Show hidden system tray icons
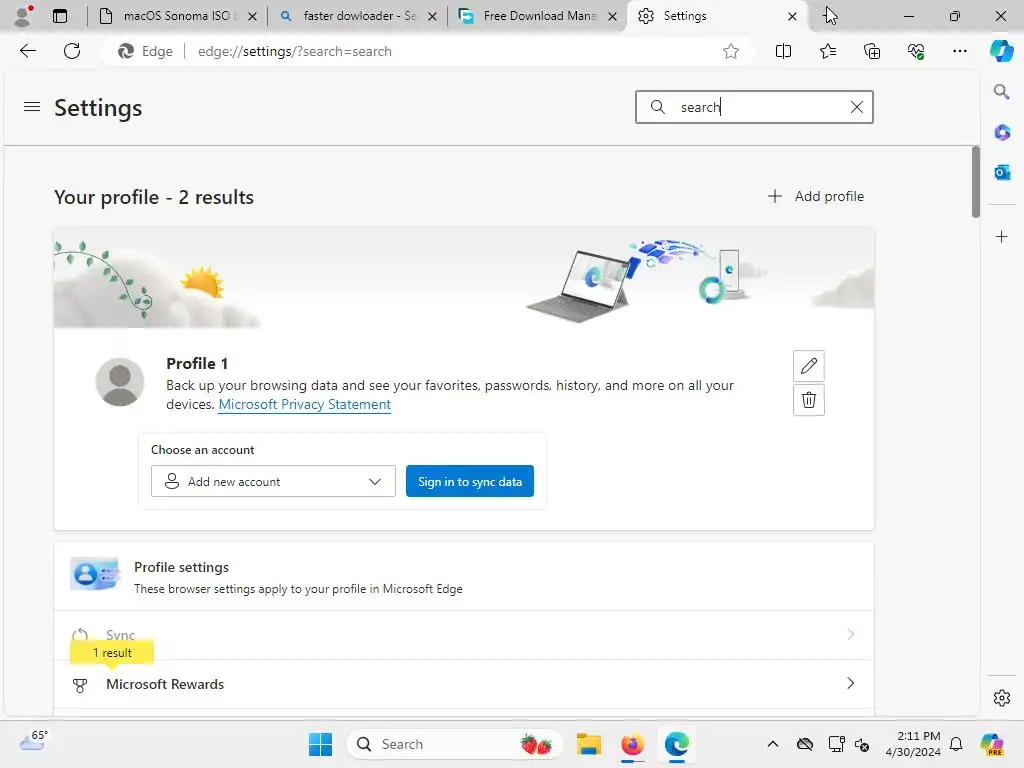This screenshot has width=1024, height=768. (x=773, y=744)
